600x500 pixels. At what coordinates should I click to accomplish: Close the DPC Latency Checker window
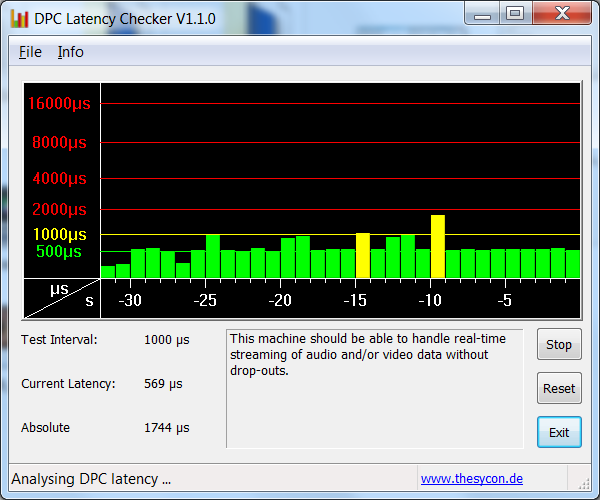click(562, 14)
